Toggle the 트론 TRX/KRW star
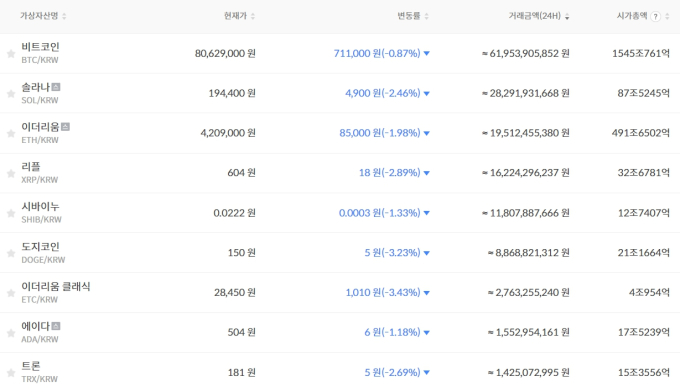The height and width of the screenshot is (392, 680). [11, 373]
